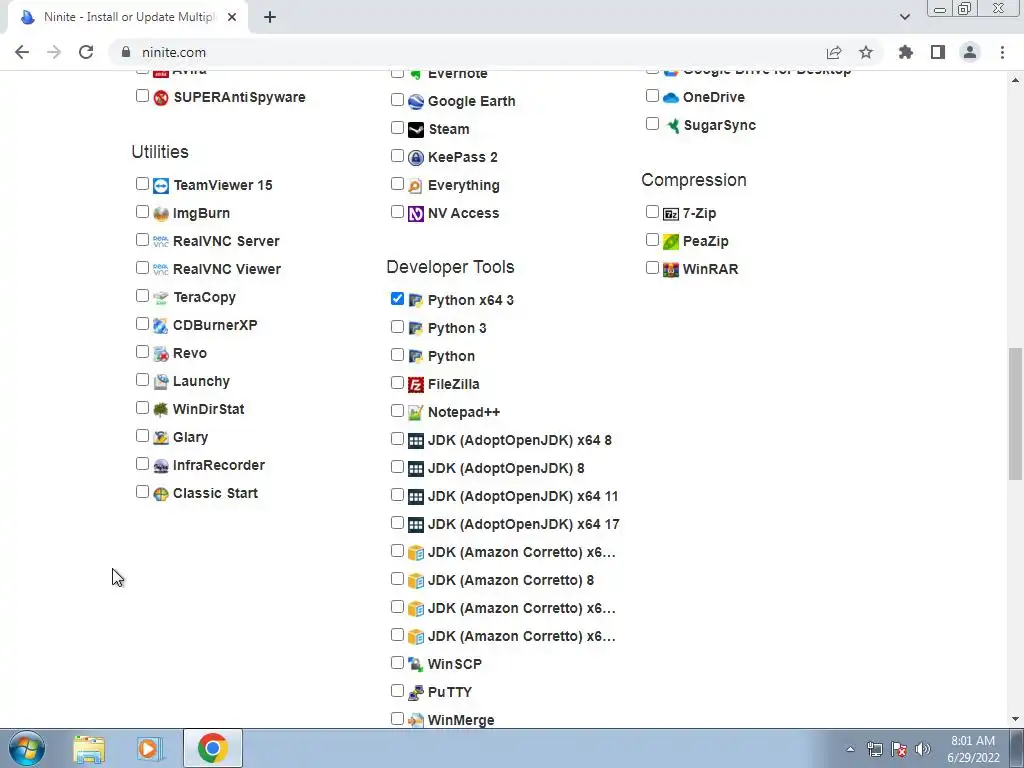Click the WinSCP icon
This screenshot has height=768, width=1024.
[x=416, y=664]
